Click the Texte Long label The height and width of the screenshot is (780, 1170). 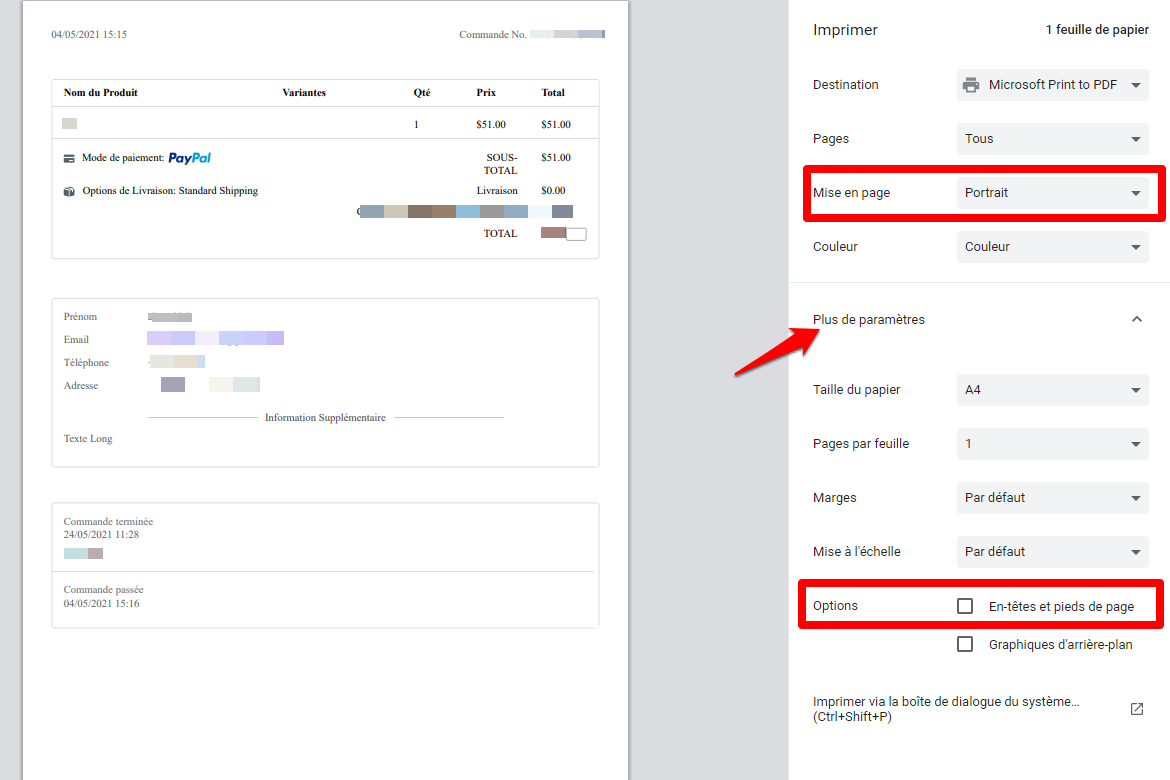pos(88,439)
